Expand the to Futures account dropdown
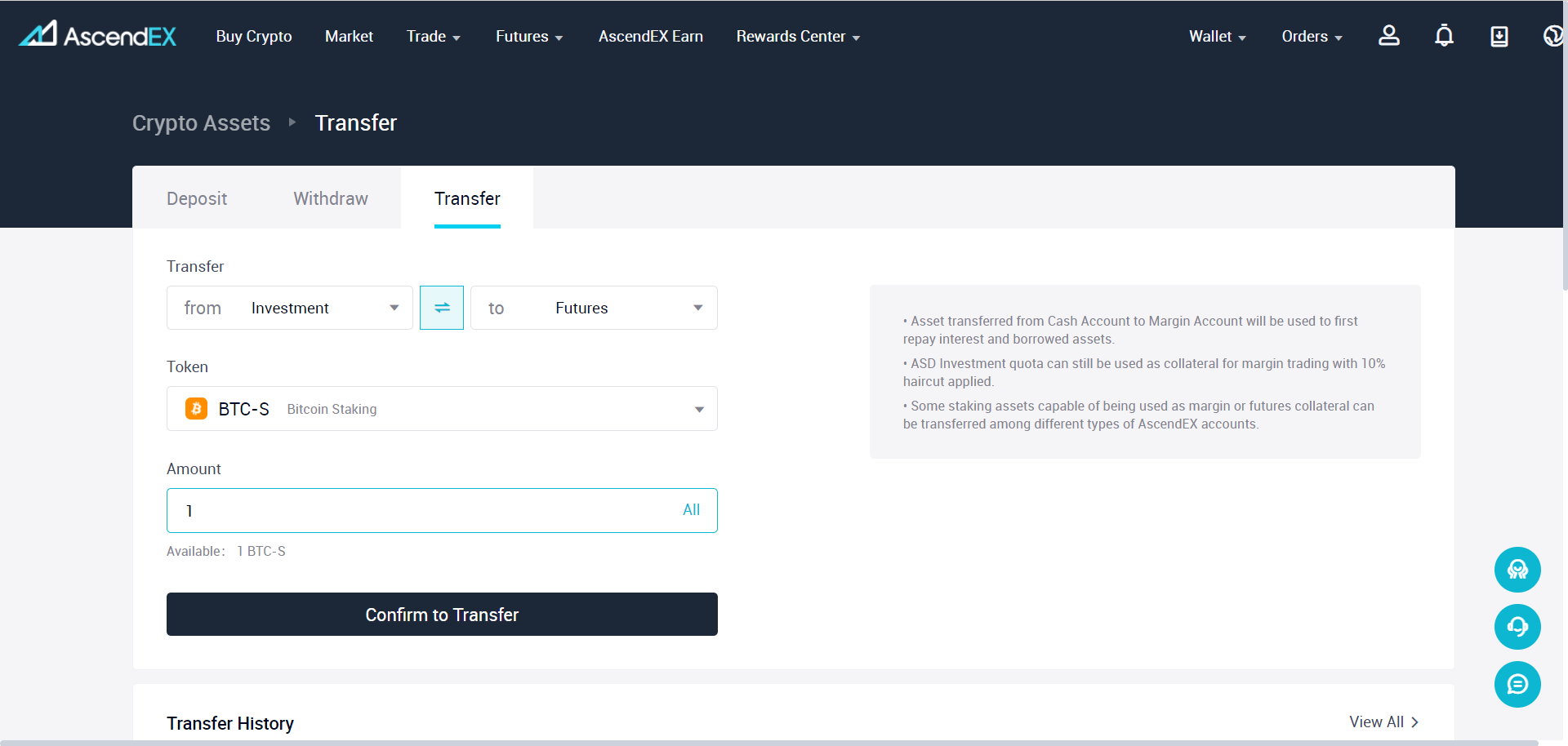The width and height of the screenshot is (1568, 746). click(x=594, y=308)
